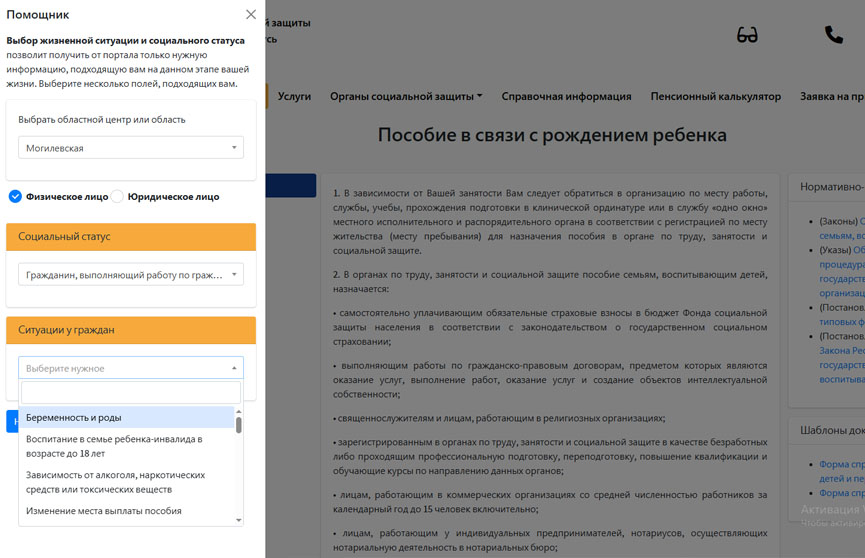Expand Органы социальной защиты menu
This screenshot has height=558, width=865.
(x=406, y=97)
